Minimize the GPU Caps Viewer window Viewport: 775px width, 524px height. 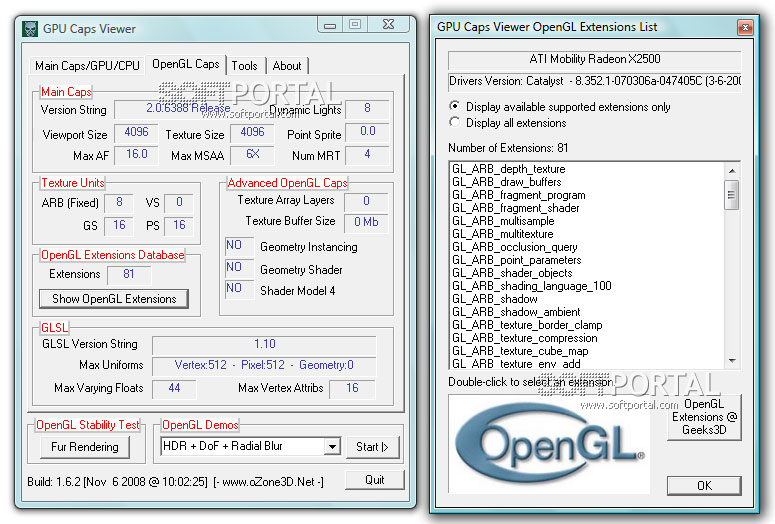pyautogui.click(x=330, y=25)
